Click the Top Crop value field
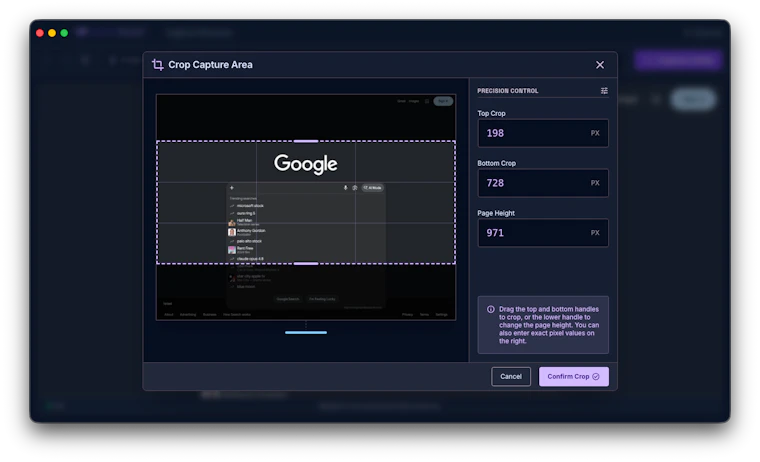The image size is (760, 462). pyautogui.click(x=543, y=133)
